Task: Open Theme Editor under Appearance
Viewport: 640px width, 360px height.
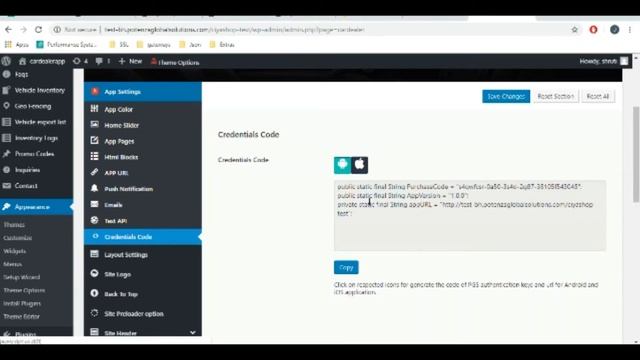Action: [x=22, y=316]
